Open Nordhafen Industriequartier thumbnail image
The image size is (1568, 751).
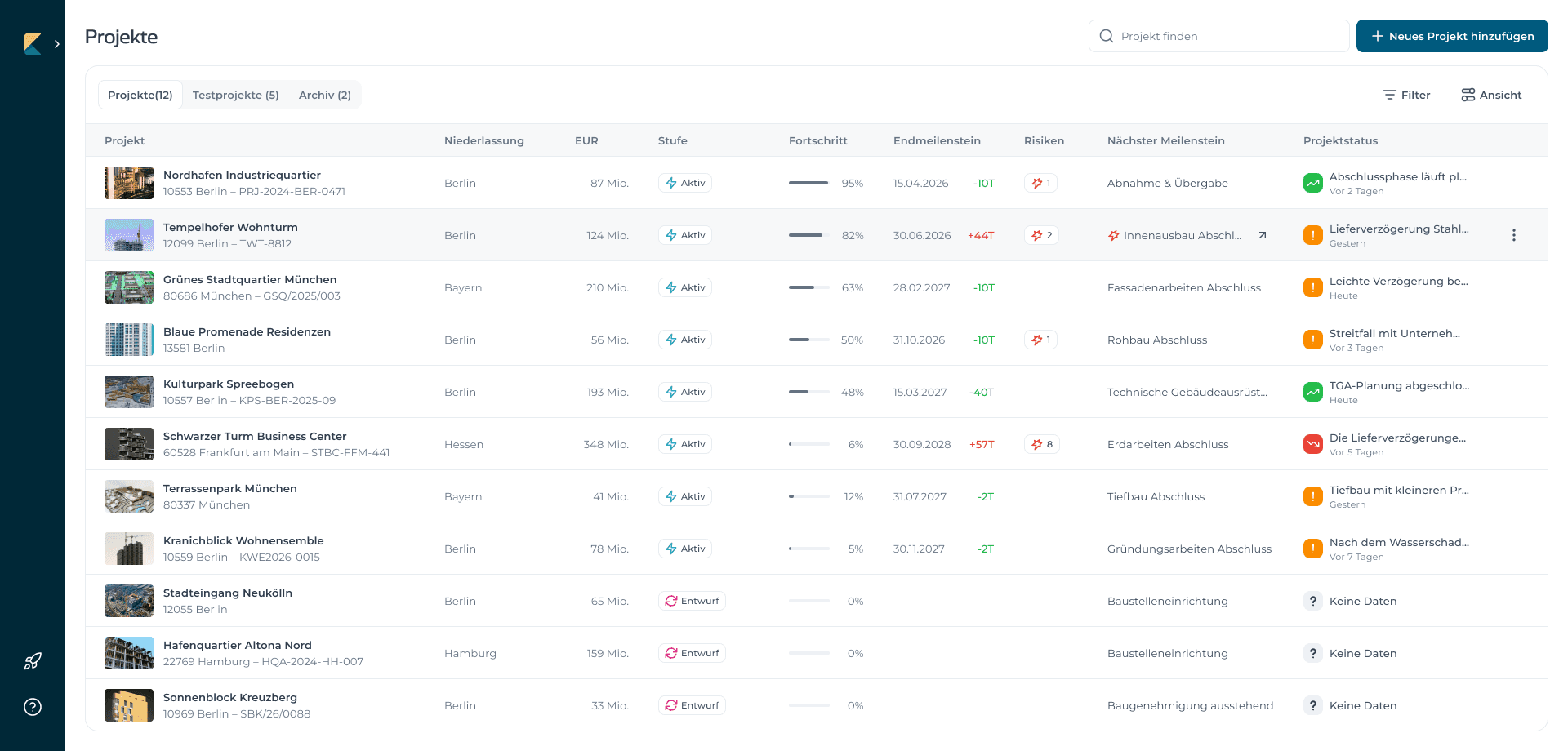pyautogui.click(x=129, y=183)
